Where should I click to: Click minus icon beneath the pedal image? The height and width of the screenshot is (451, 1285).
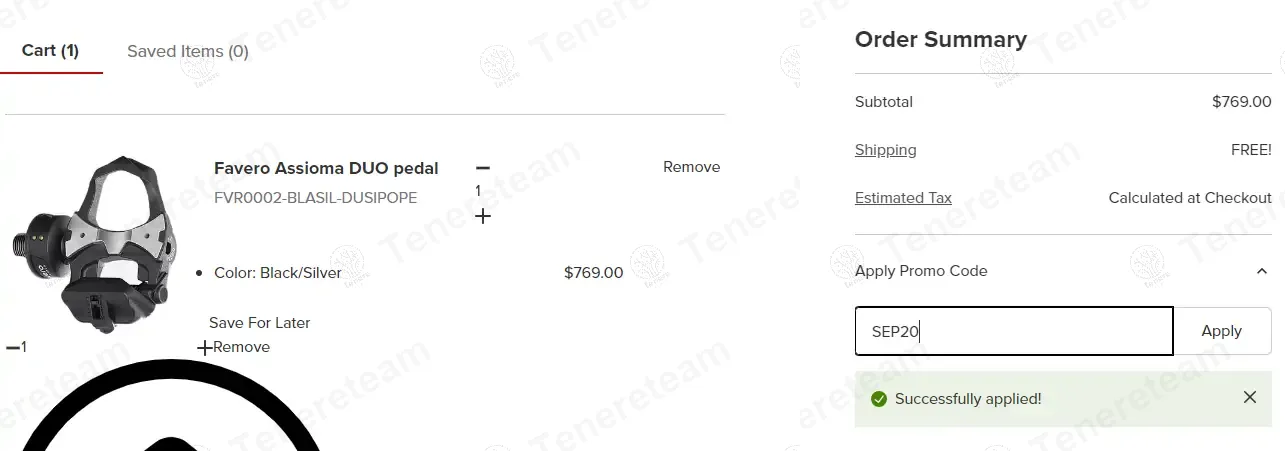(x=12, y=348)
